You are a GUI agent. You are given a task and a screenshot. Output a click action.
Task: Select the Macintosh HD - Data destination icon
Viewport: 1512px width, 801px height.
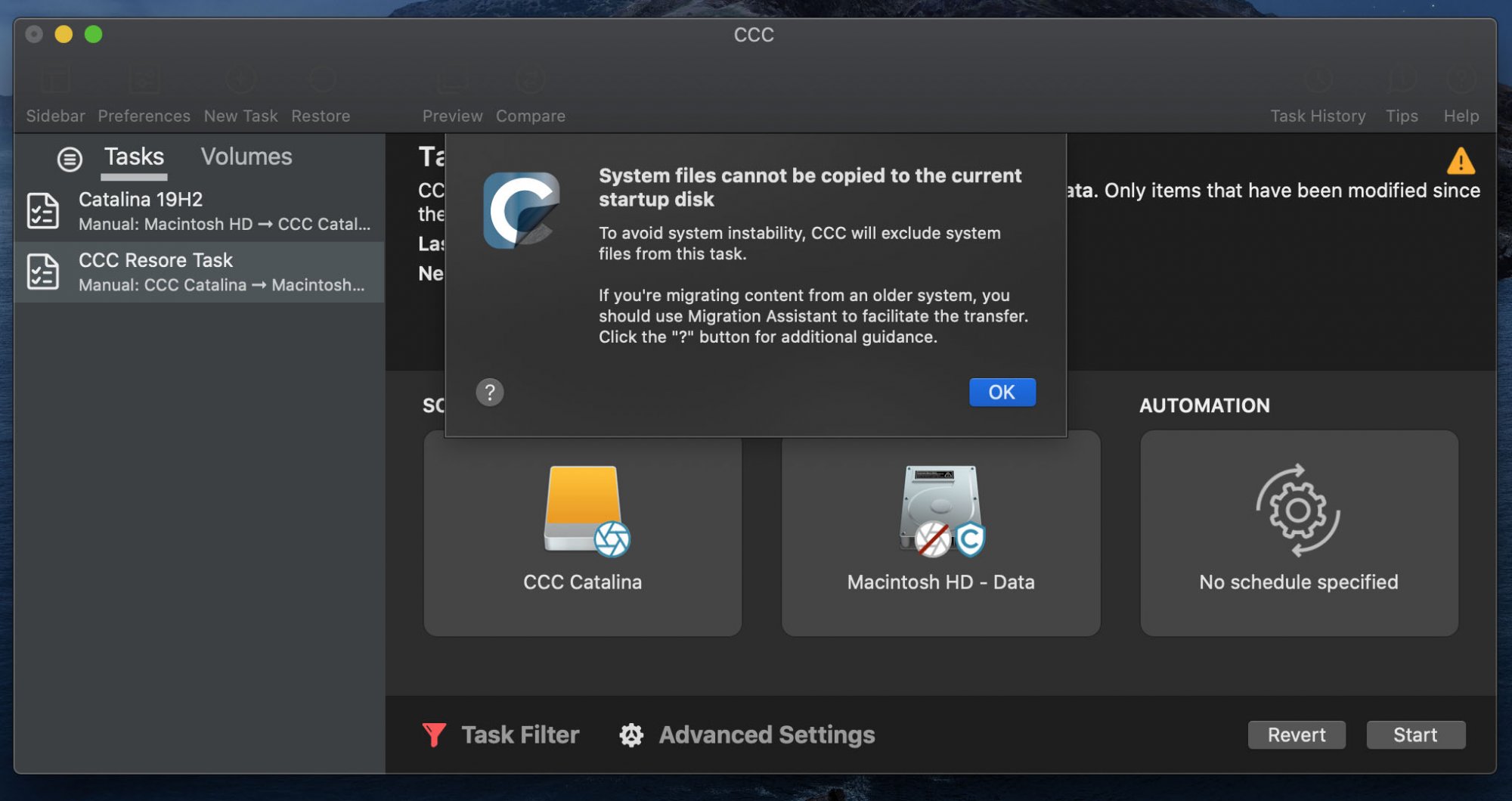click(x=941, y=511)
